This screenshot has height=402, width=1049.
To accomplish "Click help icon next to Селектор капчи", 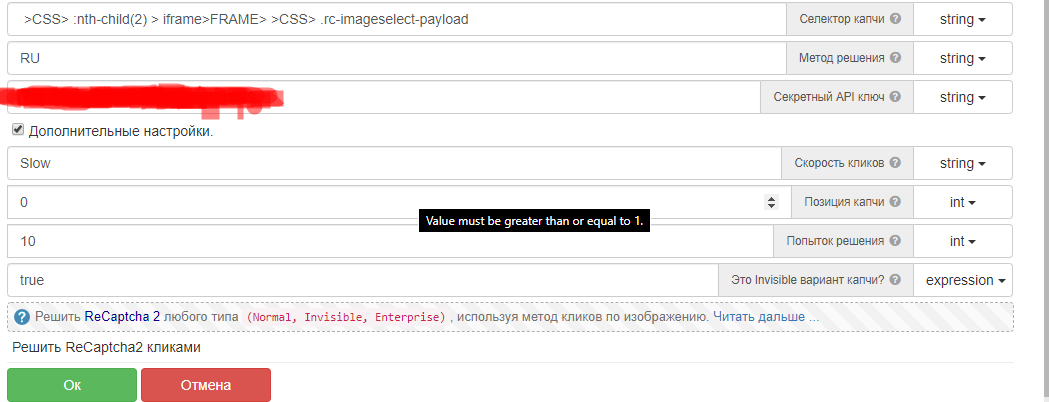I will tap(896, 19).
